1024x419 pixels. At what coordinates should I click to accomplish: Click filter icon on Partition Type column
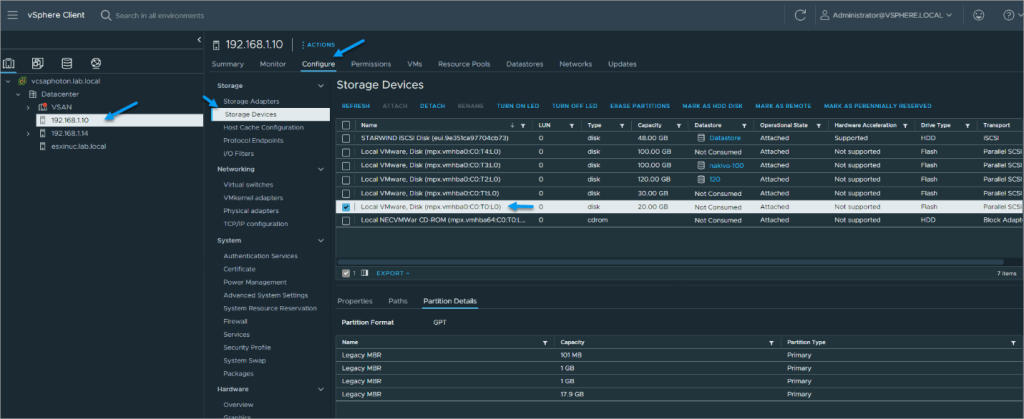(x=1012, y=342)
